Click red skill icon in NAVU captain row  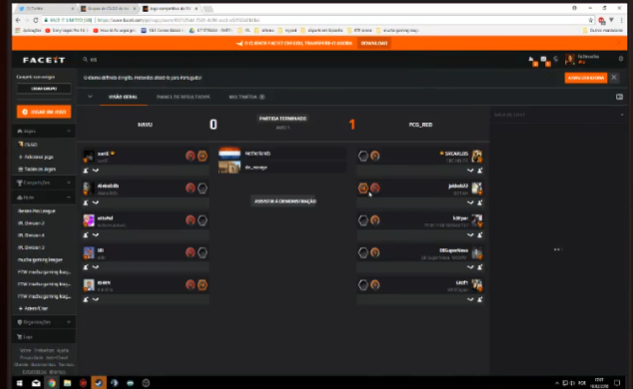pos(190,156)
